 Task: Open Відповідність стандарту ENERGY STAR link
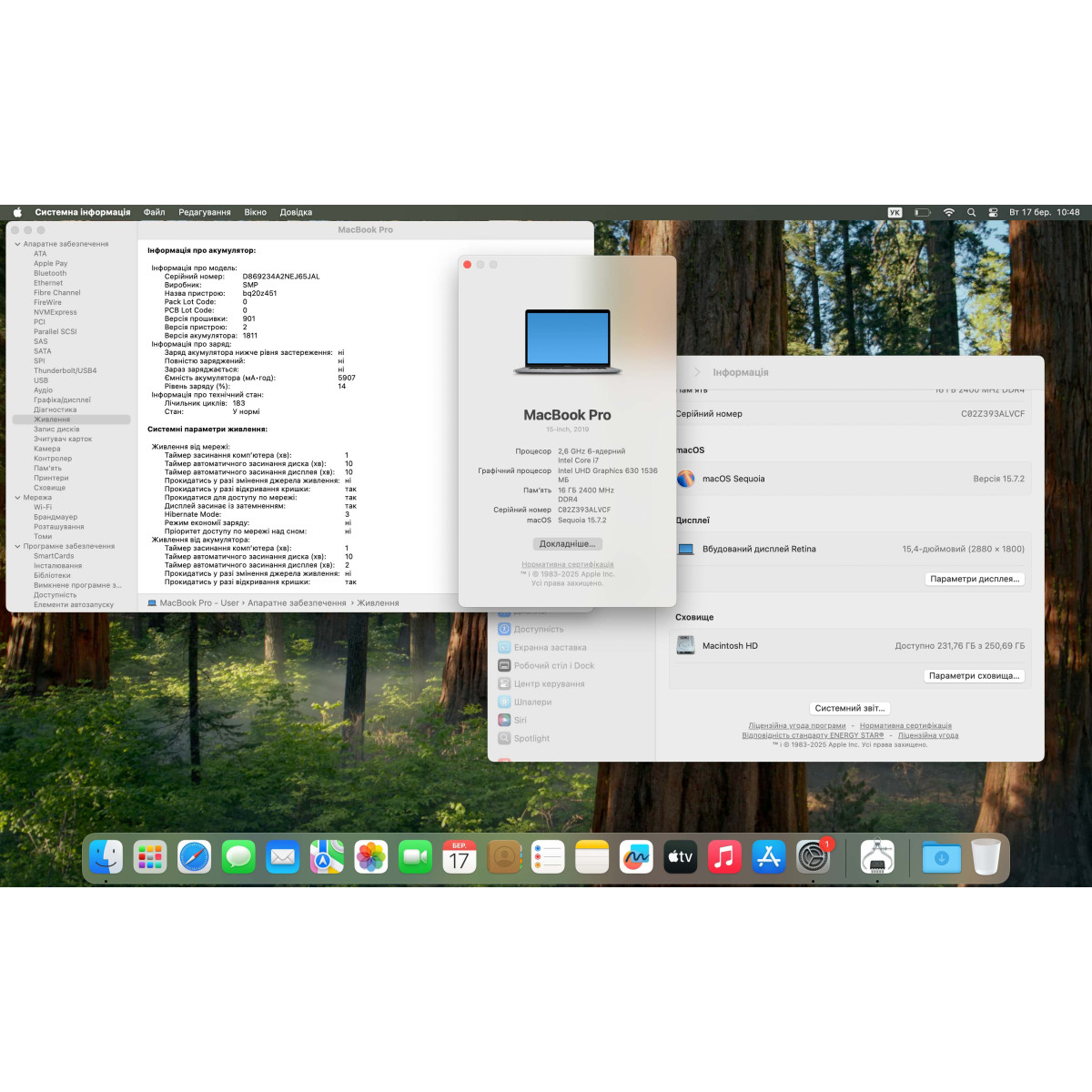(813, 735)
